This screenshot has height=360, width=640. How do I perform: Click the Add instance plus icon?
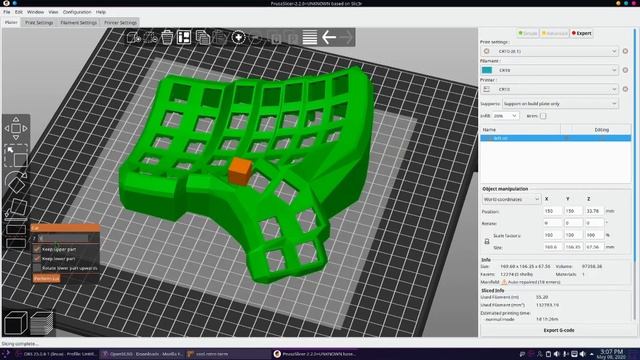pos(238,38)
